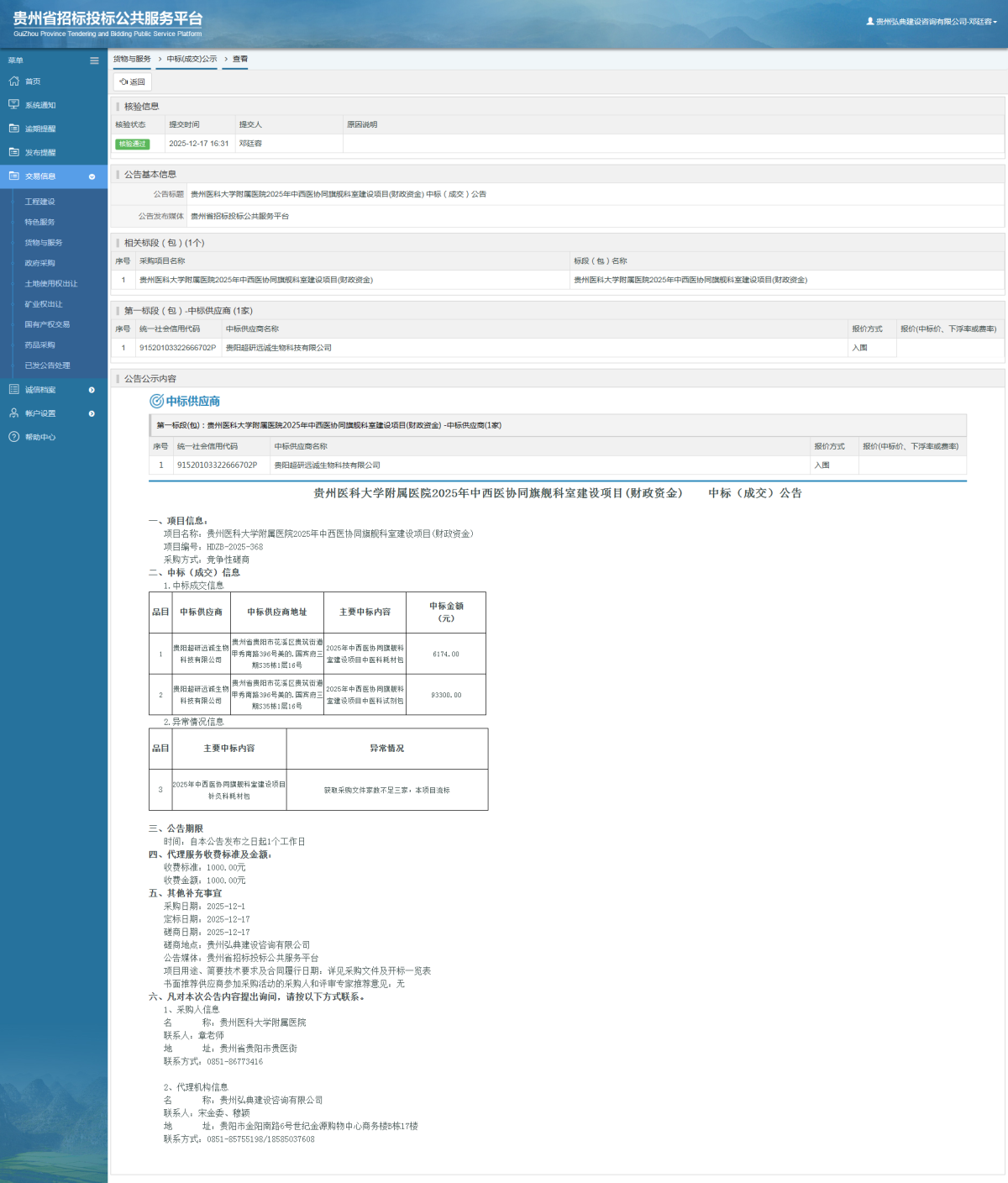Viewport: 1008px width, 1183px height.
Task: Expand the 诚信档案 submenu arrow
Action: [x=92, y=390]
